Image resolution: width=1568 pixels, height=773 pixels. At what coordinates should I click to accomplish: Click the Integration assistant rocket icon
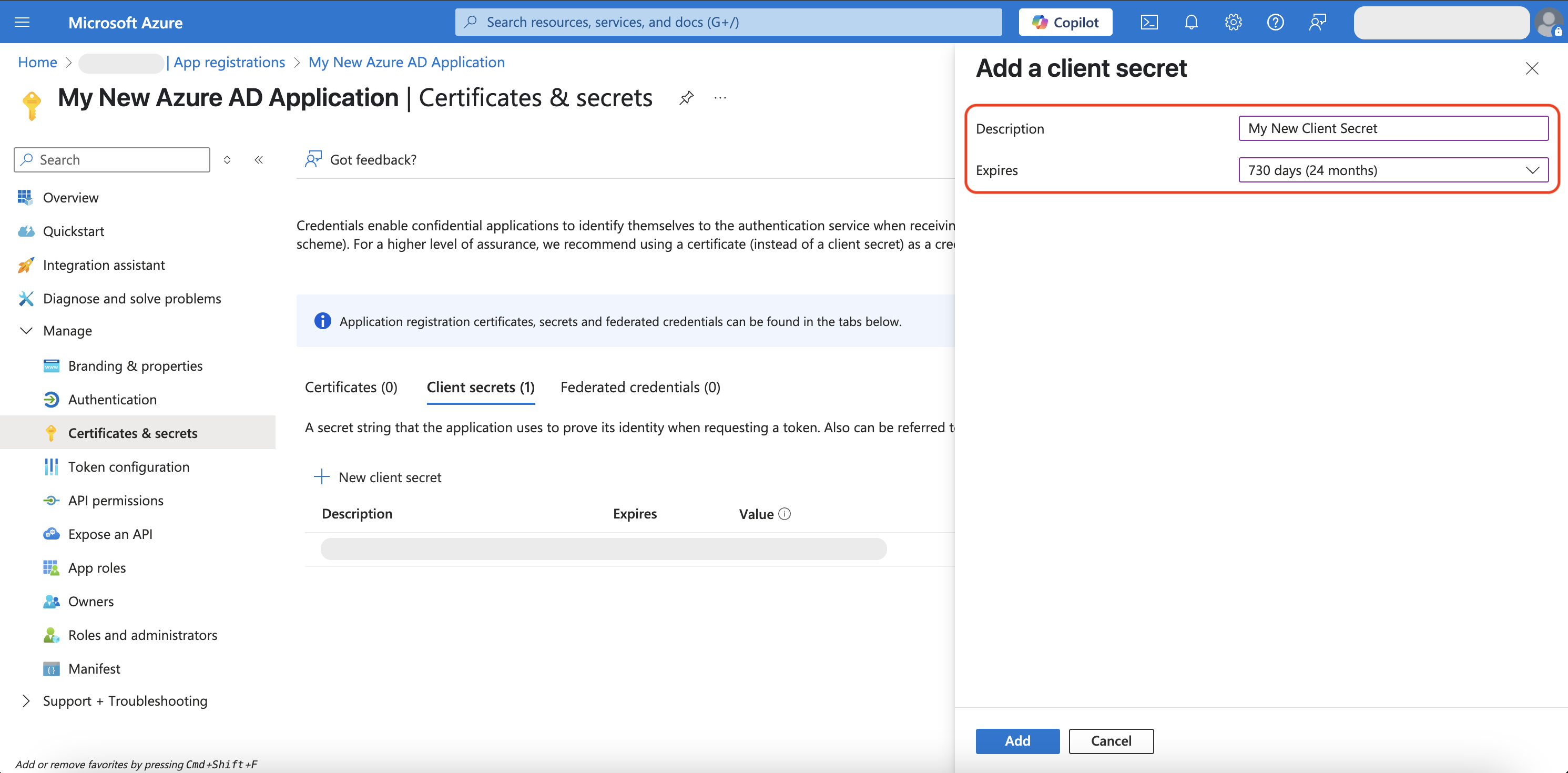26,265
